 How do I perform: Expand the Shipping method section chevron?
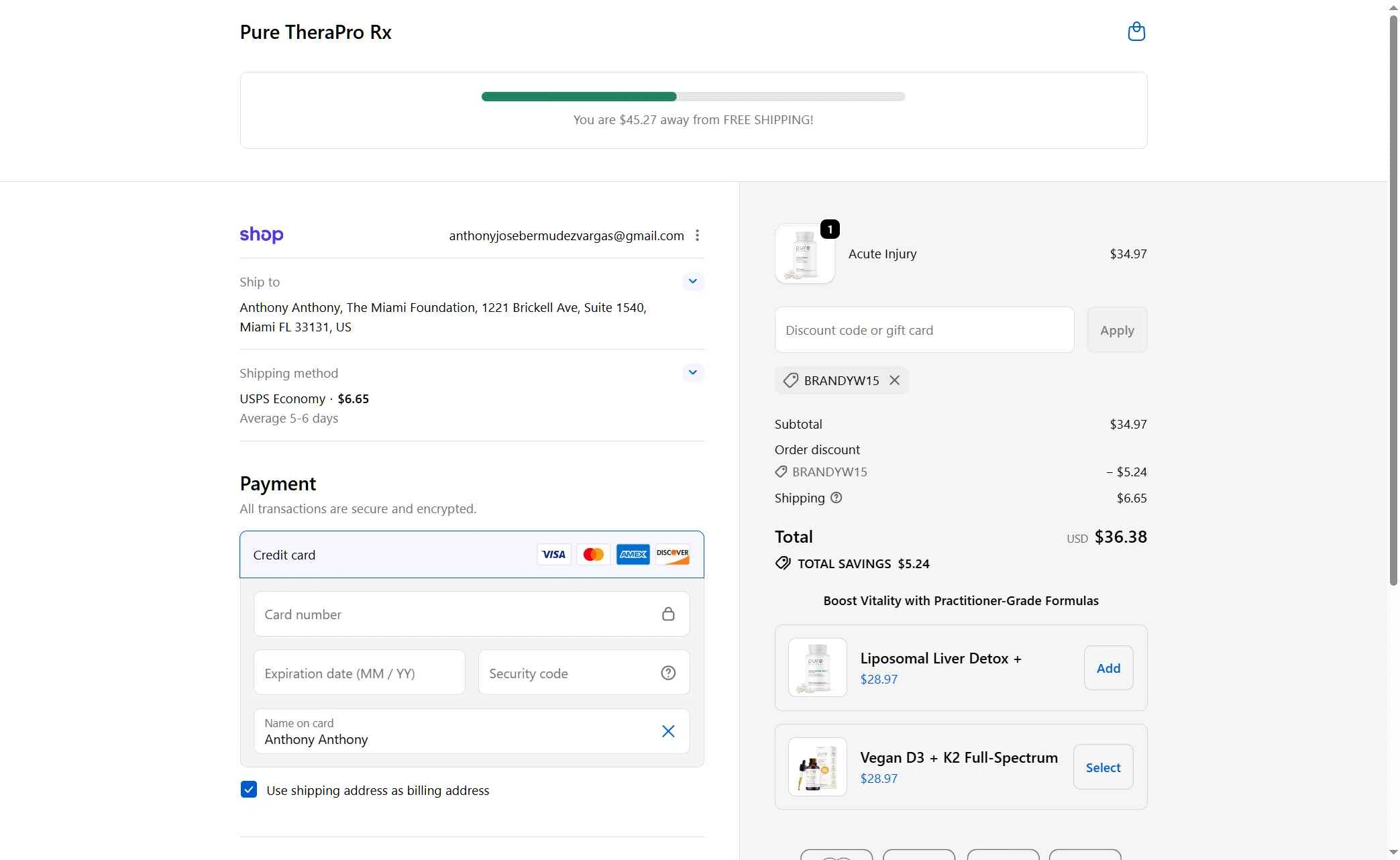tap(693, 372)
